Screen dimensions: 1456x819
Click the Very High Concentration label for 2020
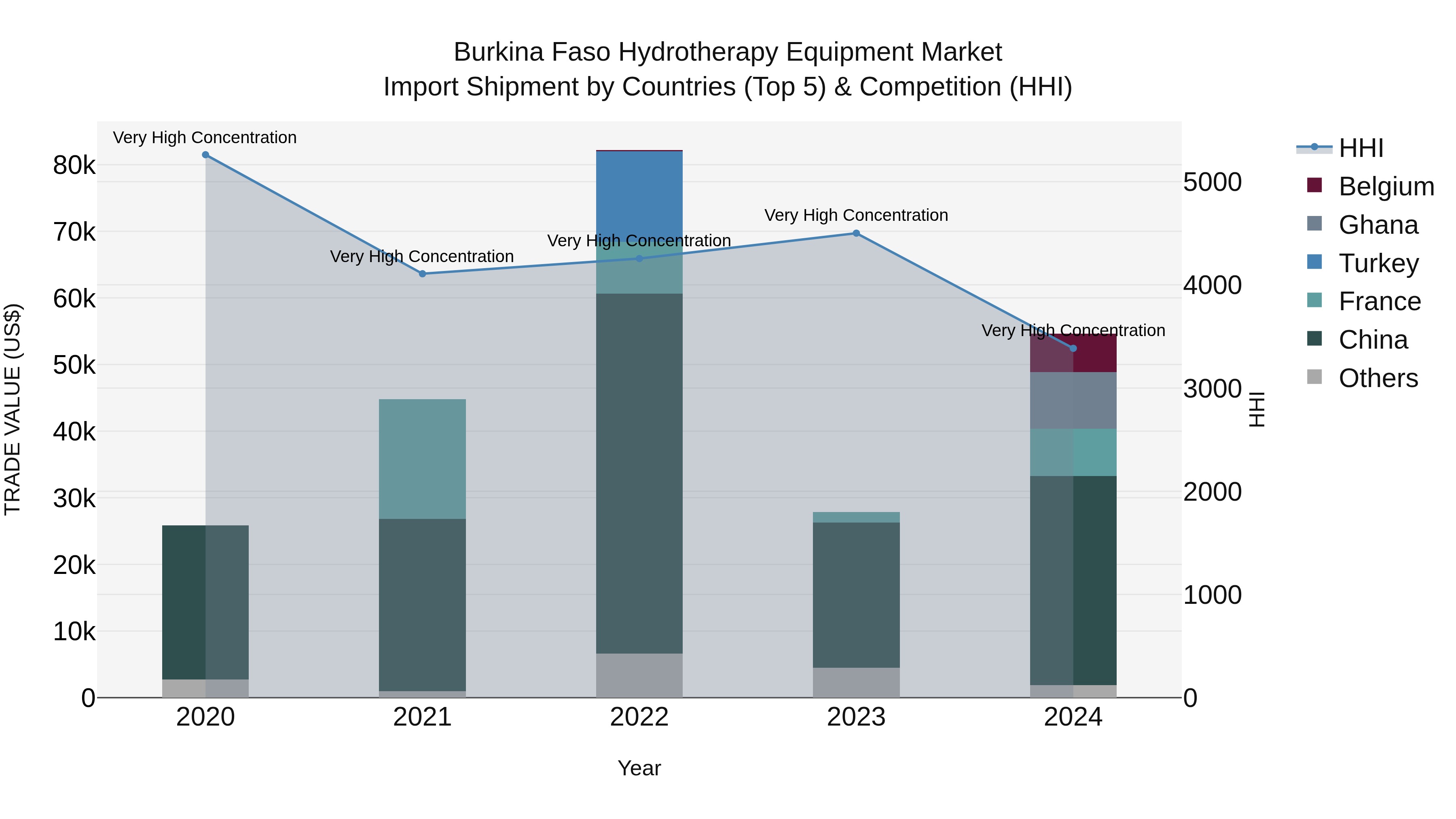(x=205, y=138)
